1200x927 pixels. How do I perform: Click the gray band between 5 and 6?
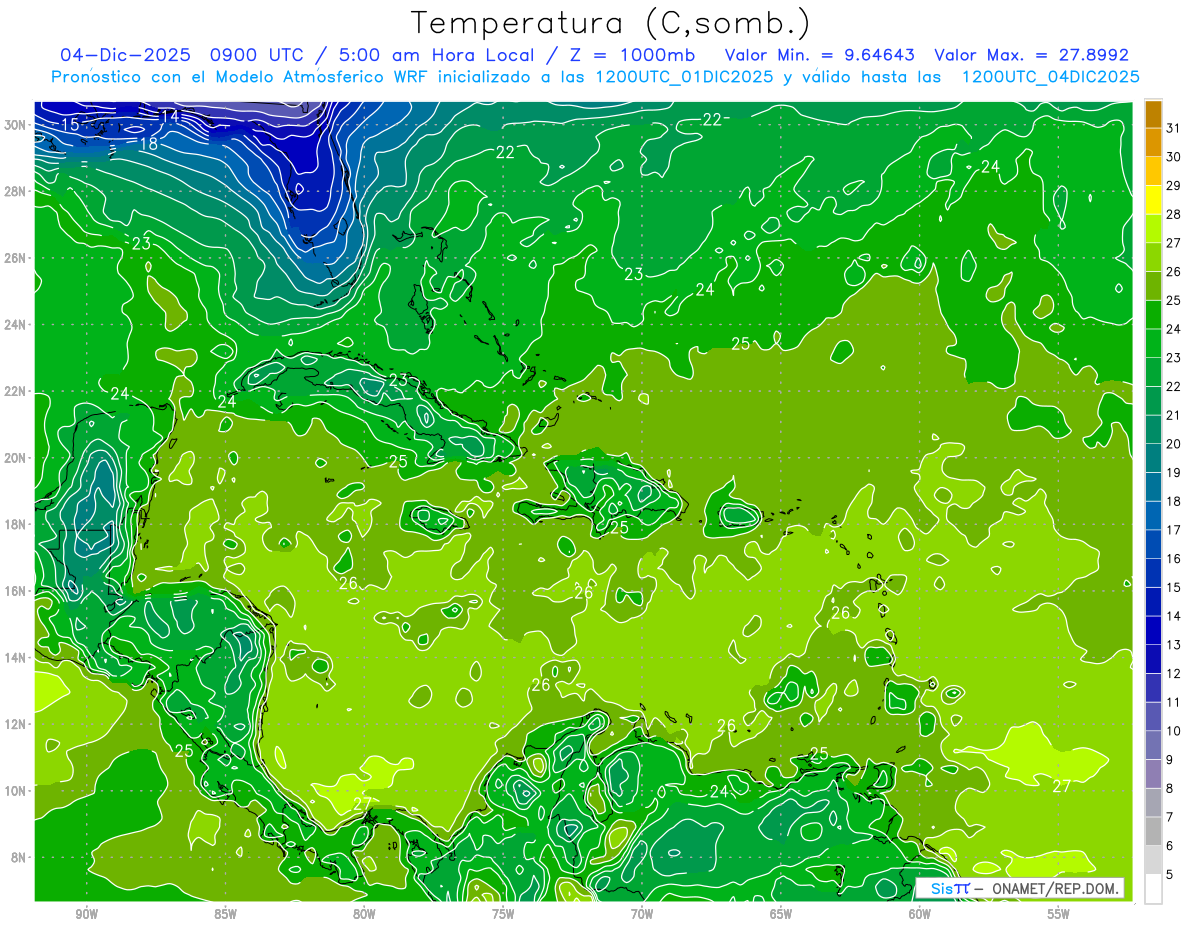pos(1153,860)
